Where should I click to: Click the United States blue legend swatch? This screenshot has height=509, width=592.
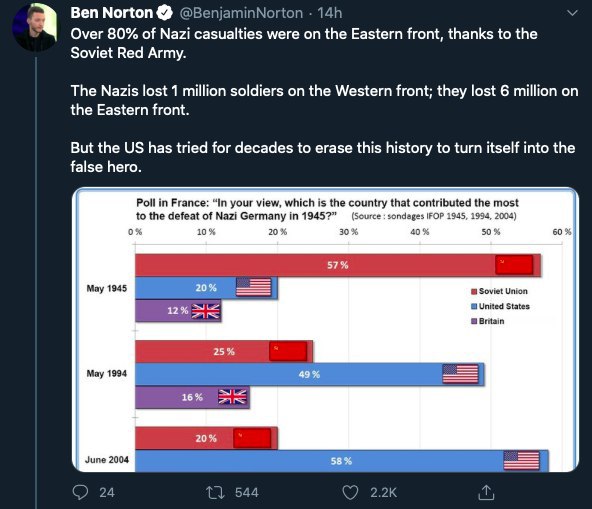click(474, 307)
